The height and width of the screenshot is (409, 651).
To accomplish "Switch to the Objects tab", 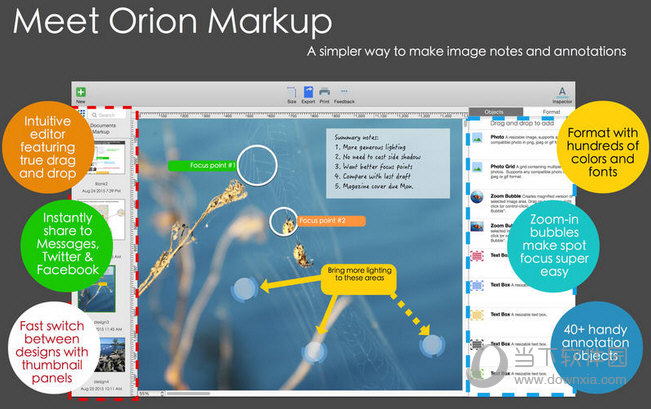I will (495, 112).
